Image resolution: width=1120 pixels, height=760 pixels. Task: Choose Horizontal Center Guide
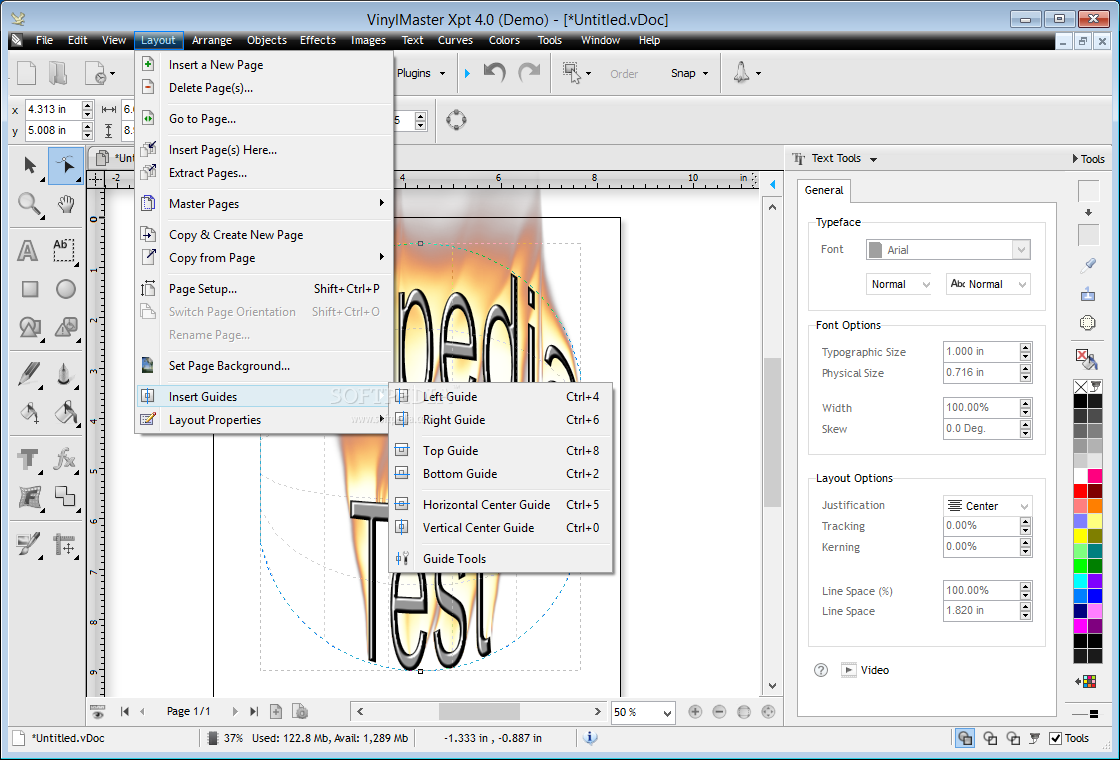click(500, 504)
